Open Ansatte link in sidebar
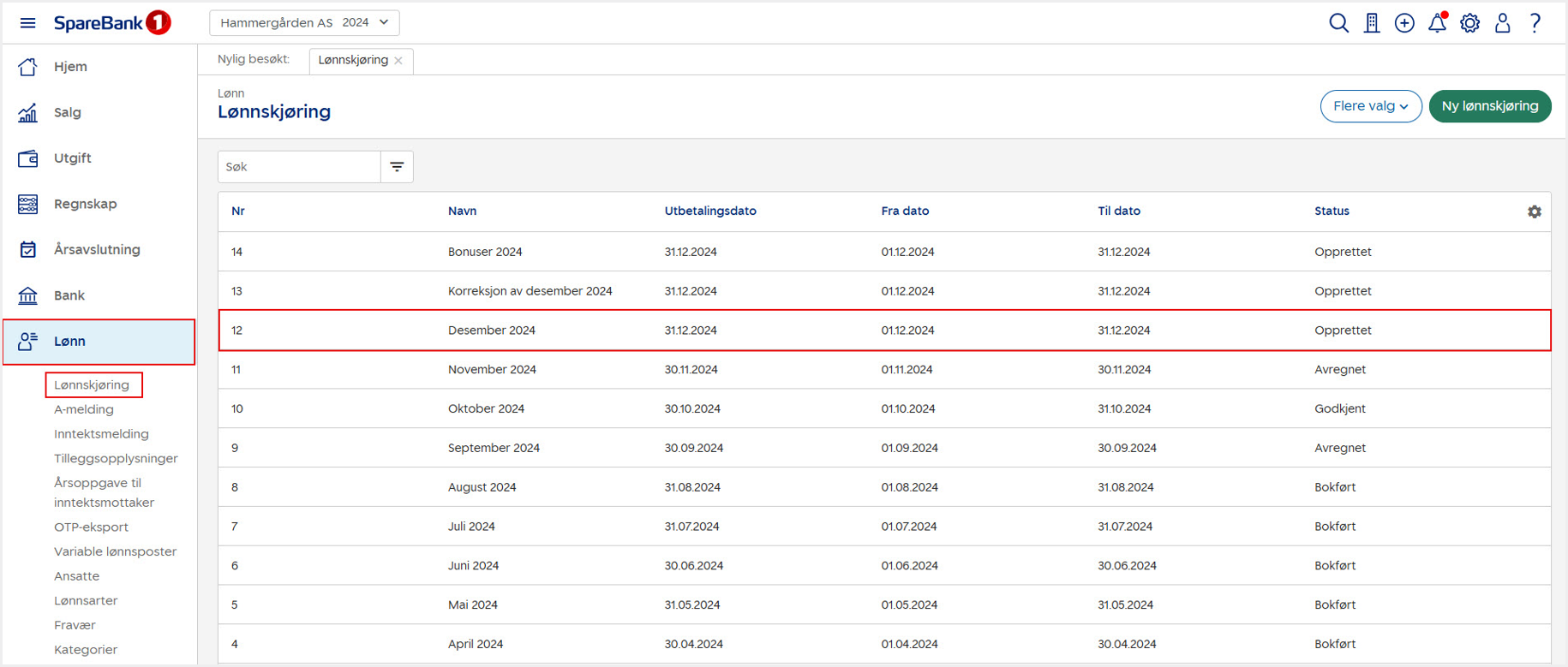The image size is (1568, 667). pyautogui.click(x=77, y=576)
